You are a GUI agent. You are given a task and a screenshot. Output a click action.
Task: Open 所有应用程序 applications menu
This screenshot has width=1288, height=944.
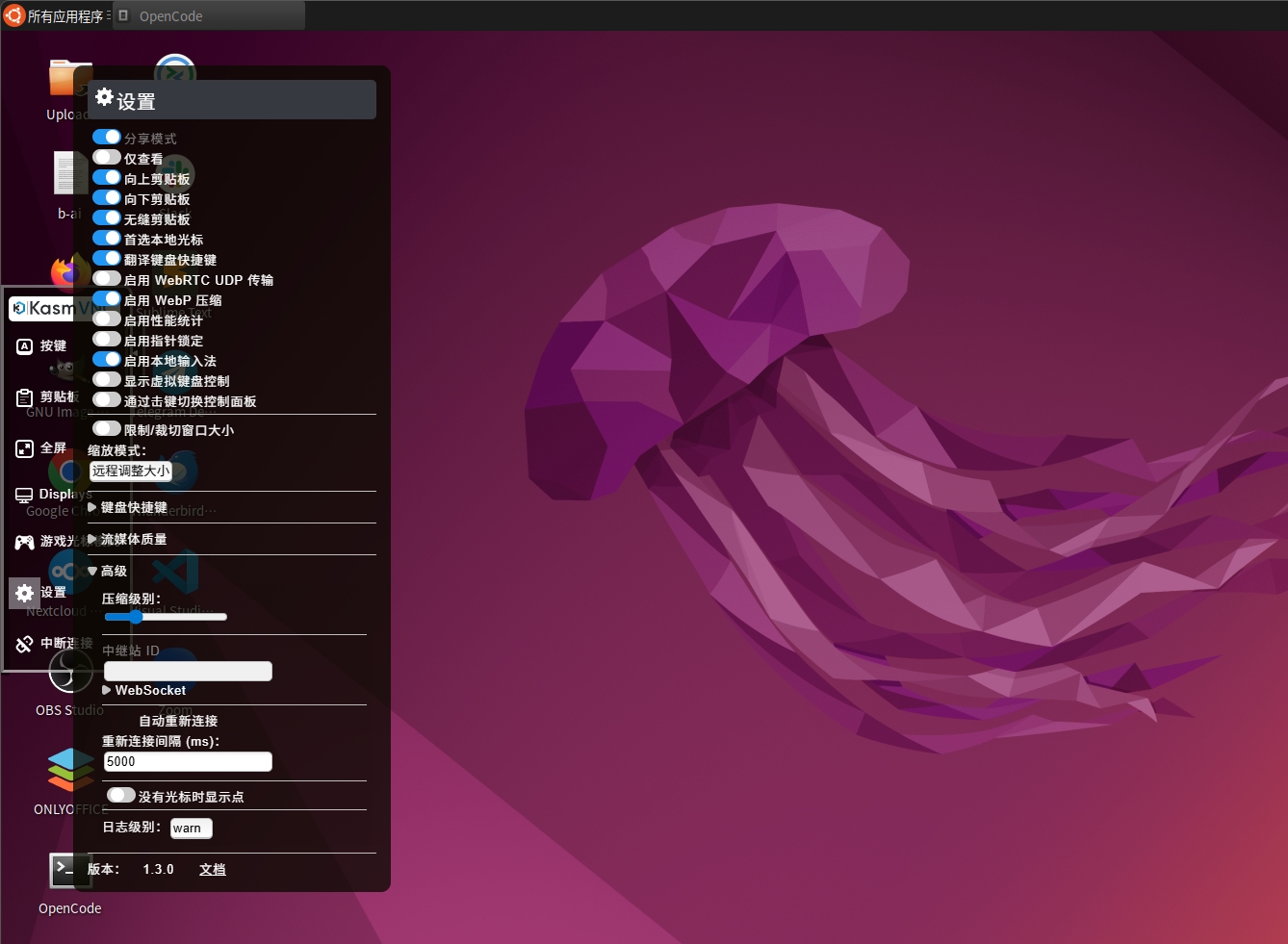pyautogui.click(x=56, y=15)
